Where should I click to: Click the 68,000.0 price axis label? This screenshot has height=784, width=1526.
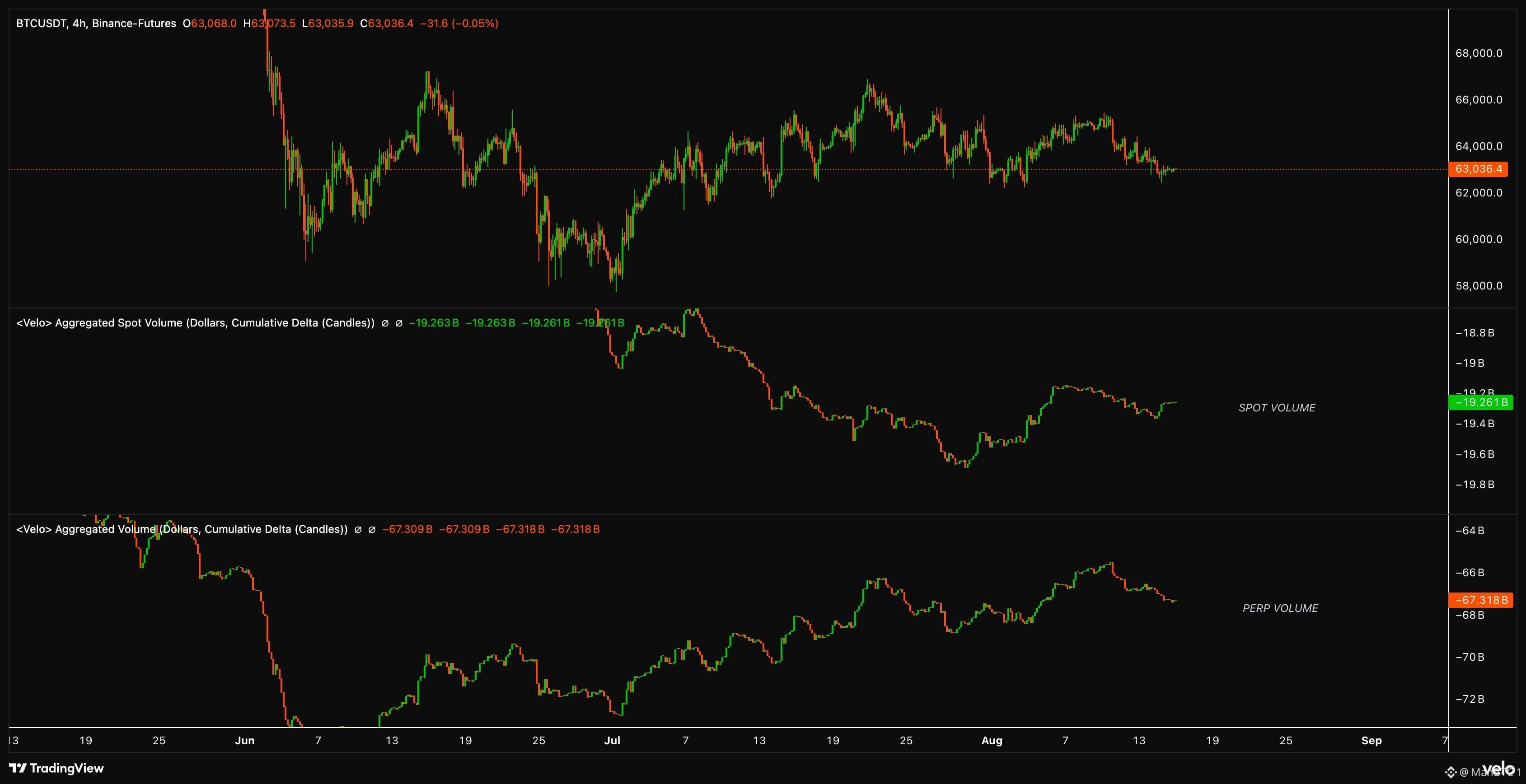click(1479, 53)
